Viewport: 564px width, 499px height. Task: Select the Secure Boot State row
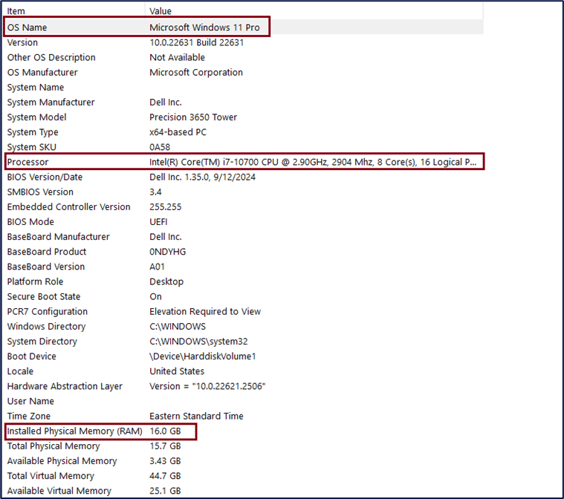tap(243, 296)
